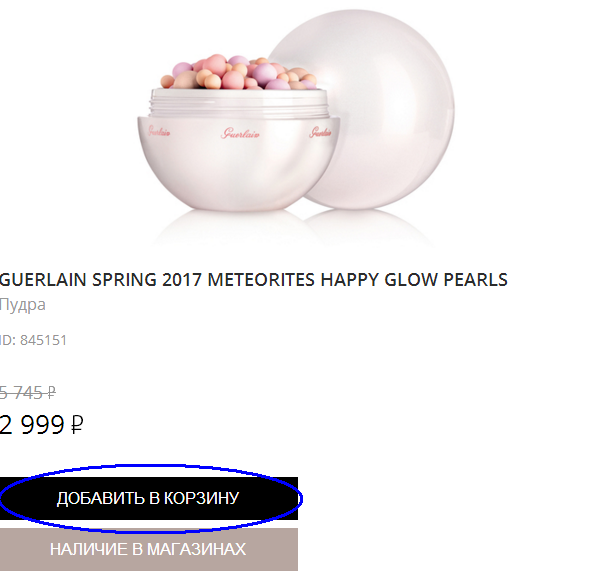Click the threaded rim of the jar
This screenshot has width=612, height=571.
pos(238,103)
